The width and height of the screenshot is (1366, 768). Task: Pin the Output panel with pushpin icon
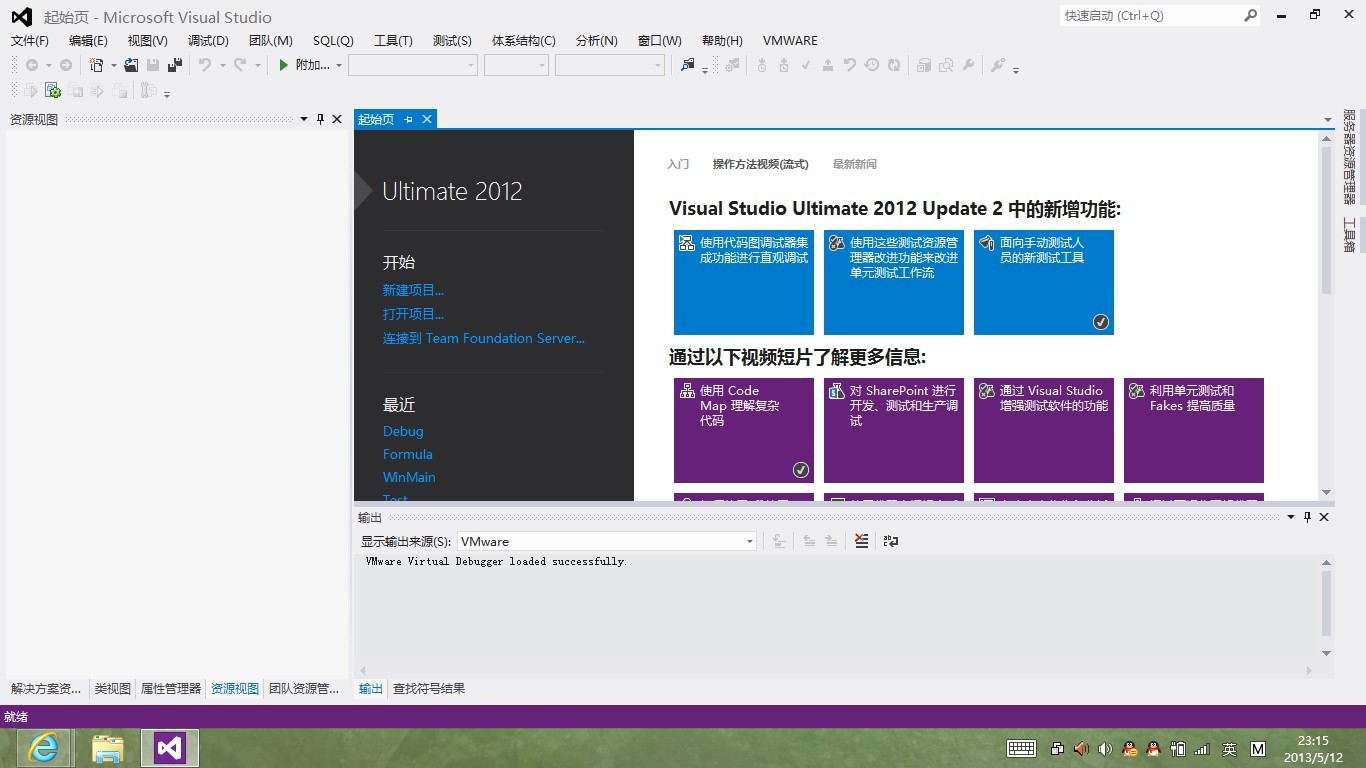[1307, 517]
